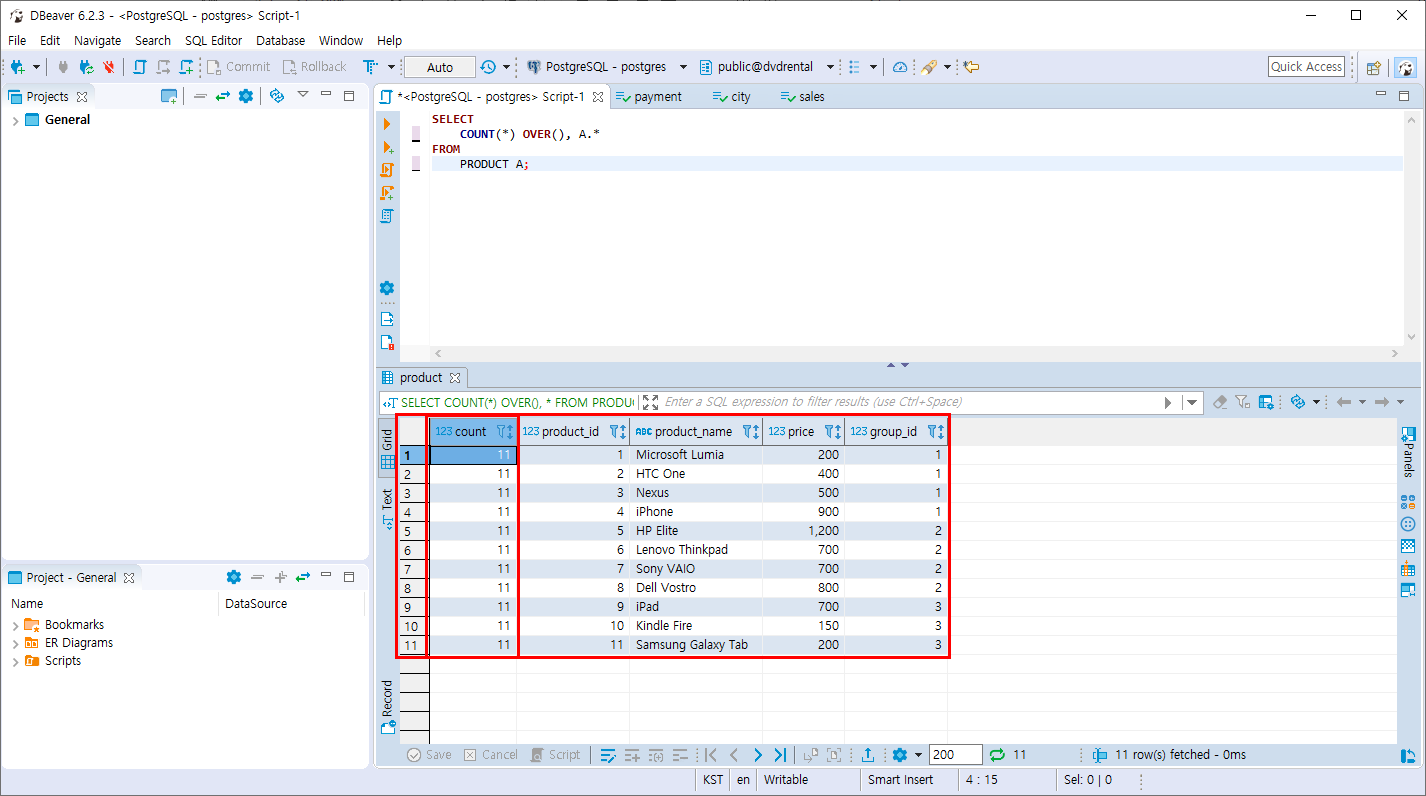
Task: Click the dashboard gauge icon in toolbar
Action: (x=900, y=67)
